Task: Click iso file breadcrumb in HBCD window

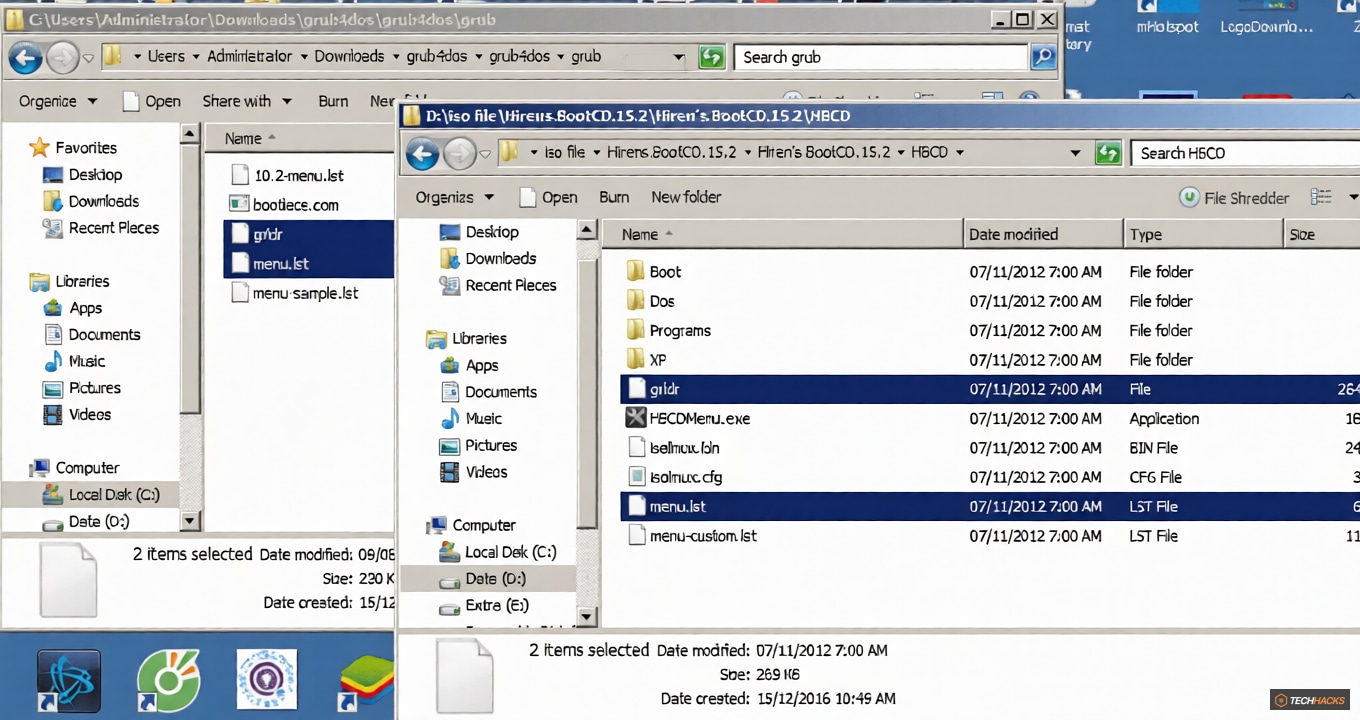Action: 564,153
